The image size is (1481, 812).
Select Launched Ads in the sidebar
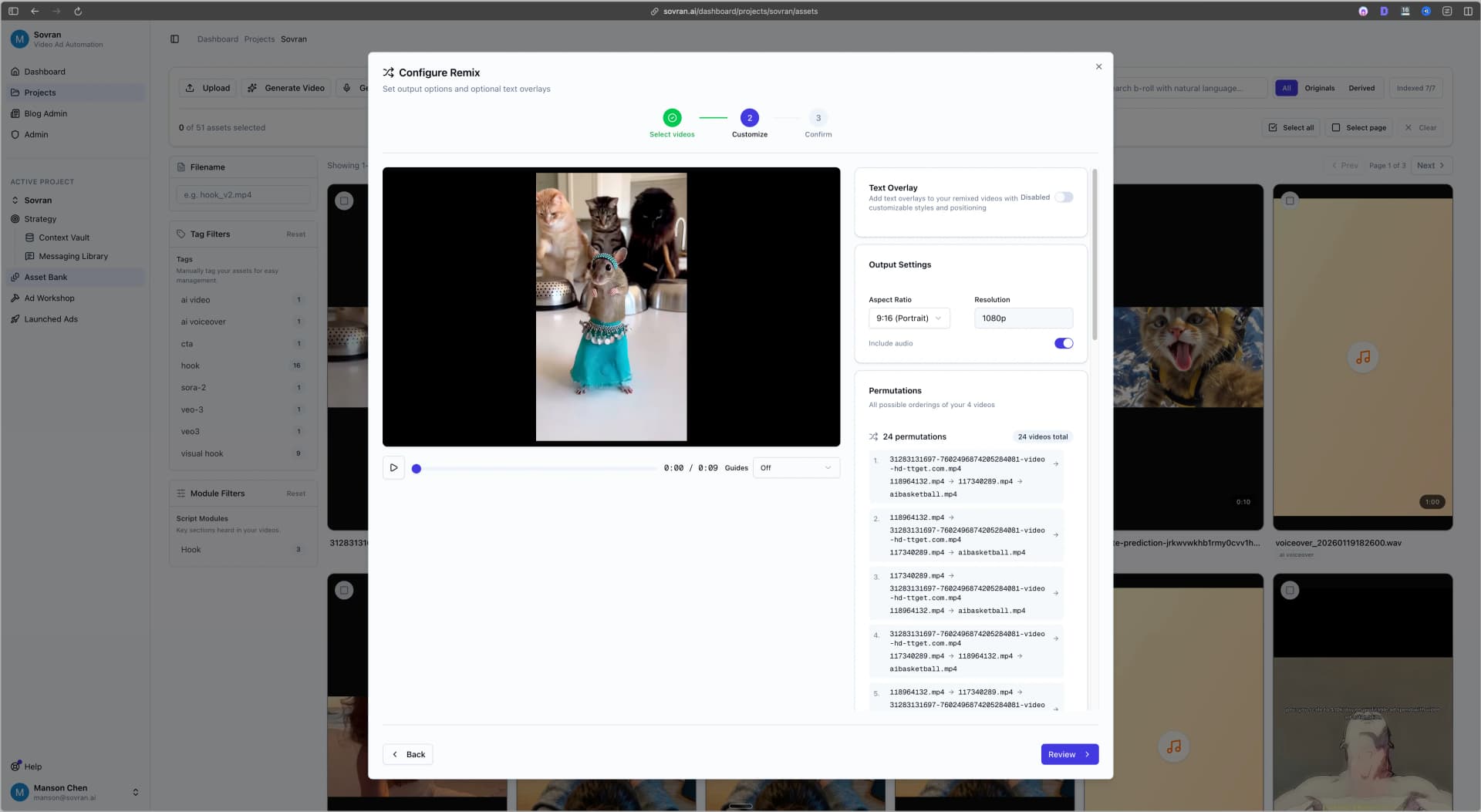tap(51, 318)
